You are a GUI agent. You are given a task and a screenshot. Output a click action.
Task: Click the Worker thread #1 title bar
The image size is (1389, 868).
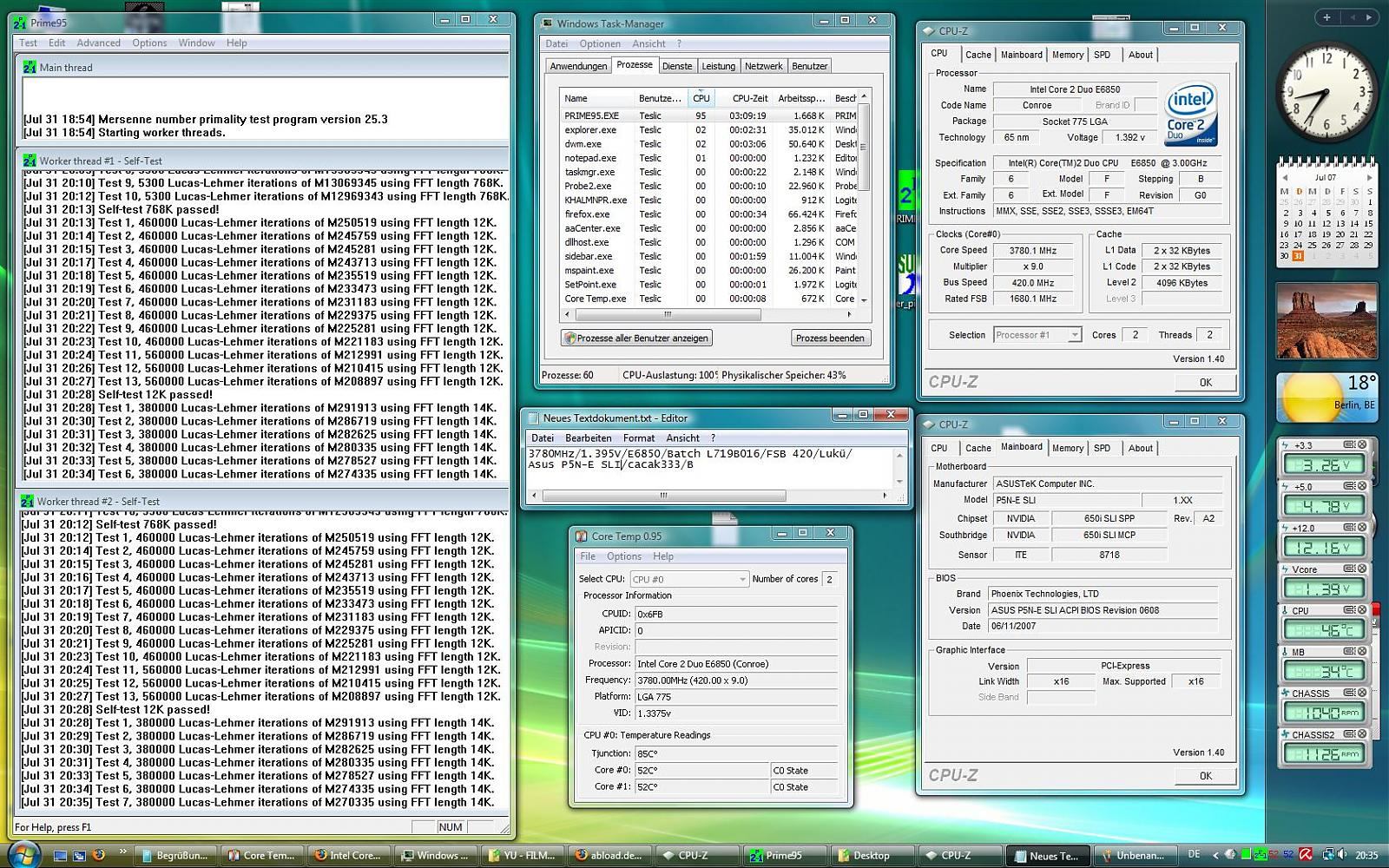coord(263,161)
